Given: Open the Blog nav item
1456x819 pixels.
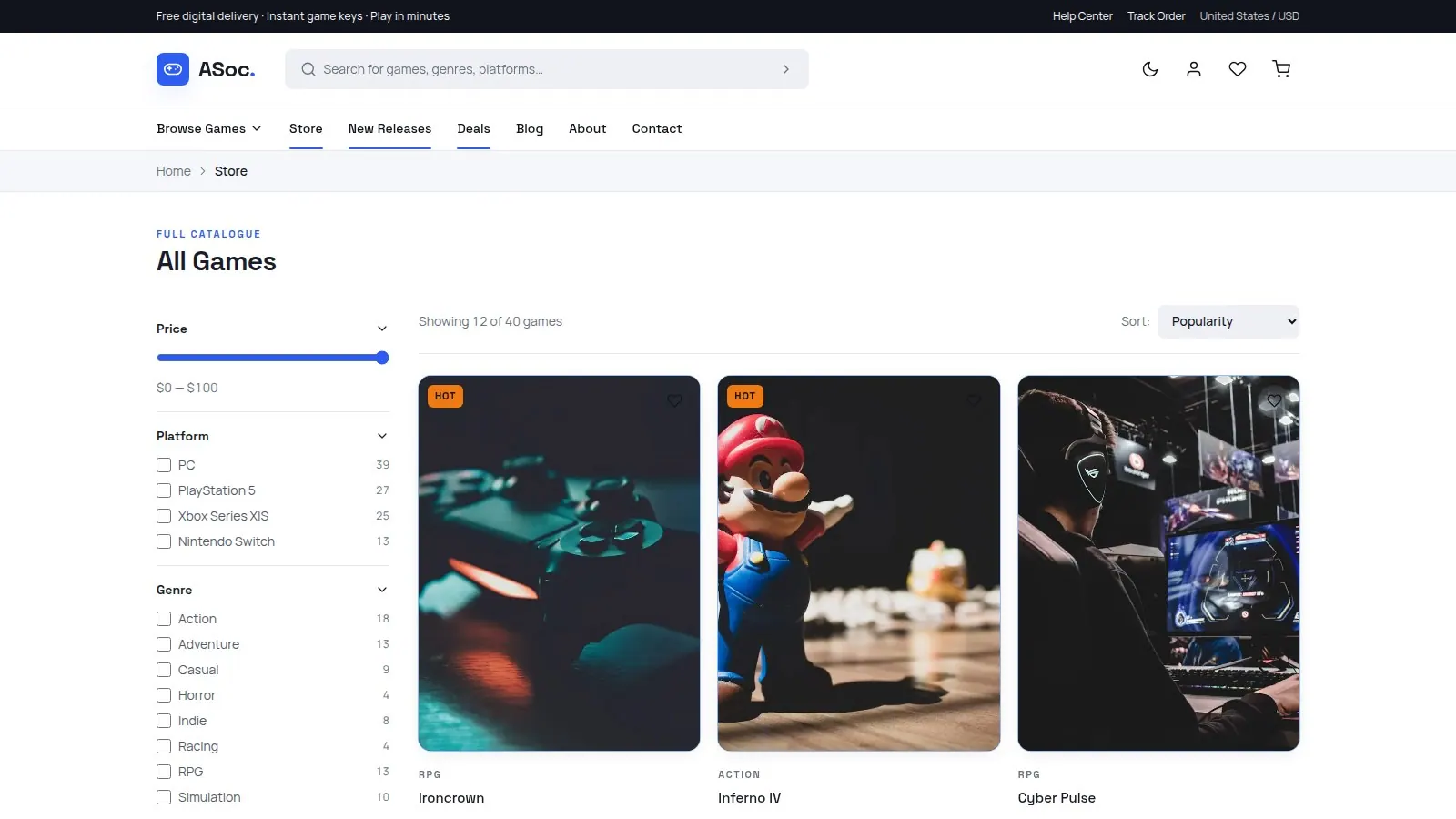Looking at the screenshot, I should coord(530,128).
